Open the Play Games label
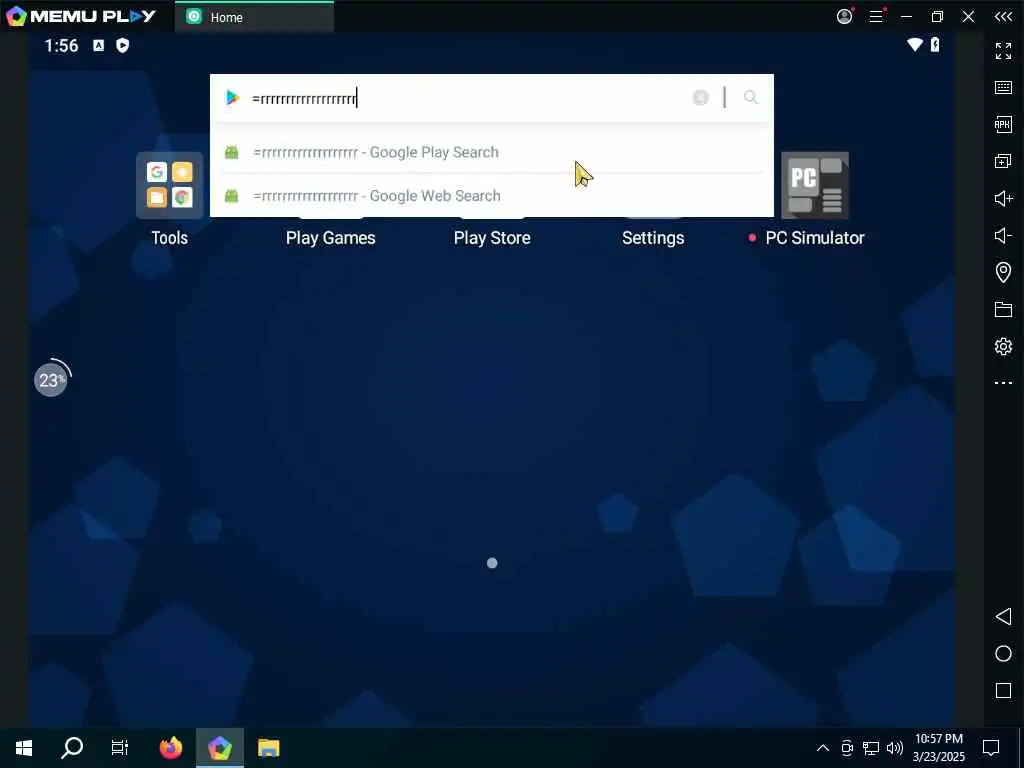This screenshot has height=768, width=1024. click(330, 238)
